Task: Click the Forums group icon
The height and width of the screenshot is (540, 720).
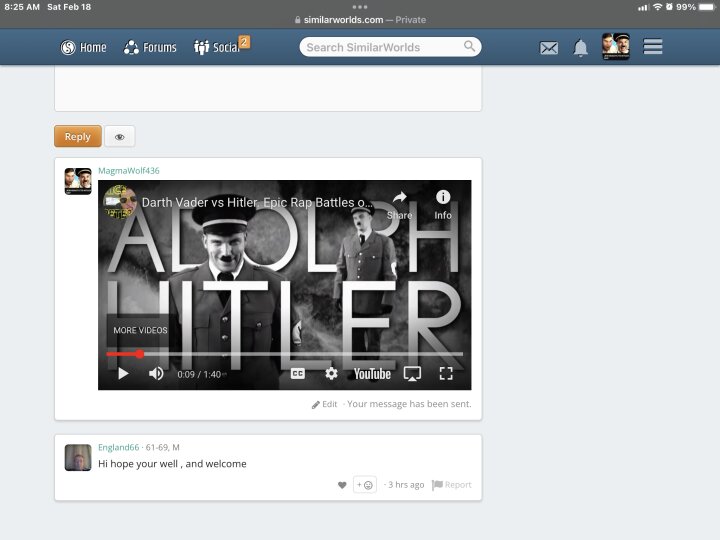Action: 131,47
